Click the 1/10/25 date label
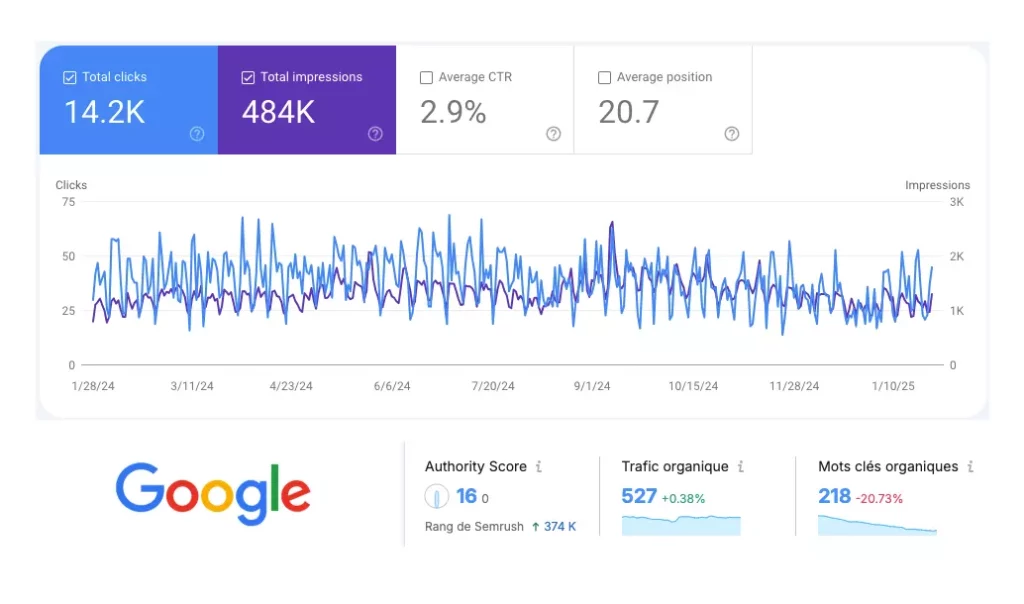The width and height of the screenshot is (1024, 604). (x=893, y=386)
